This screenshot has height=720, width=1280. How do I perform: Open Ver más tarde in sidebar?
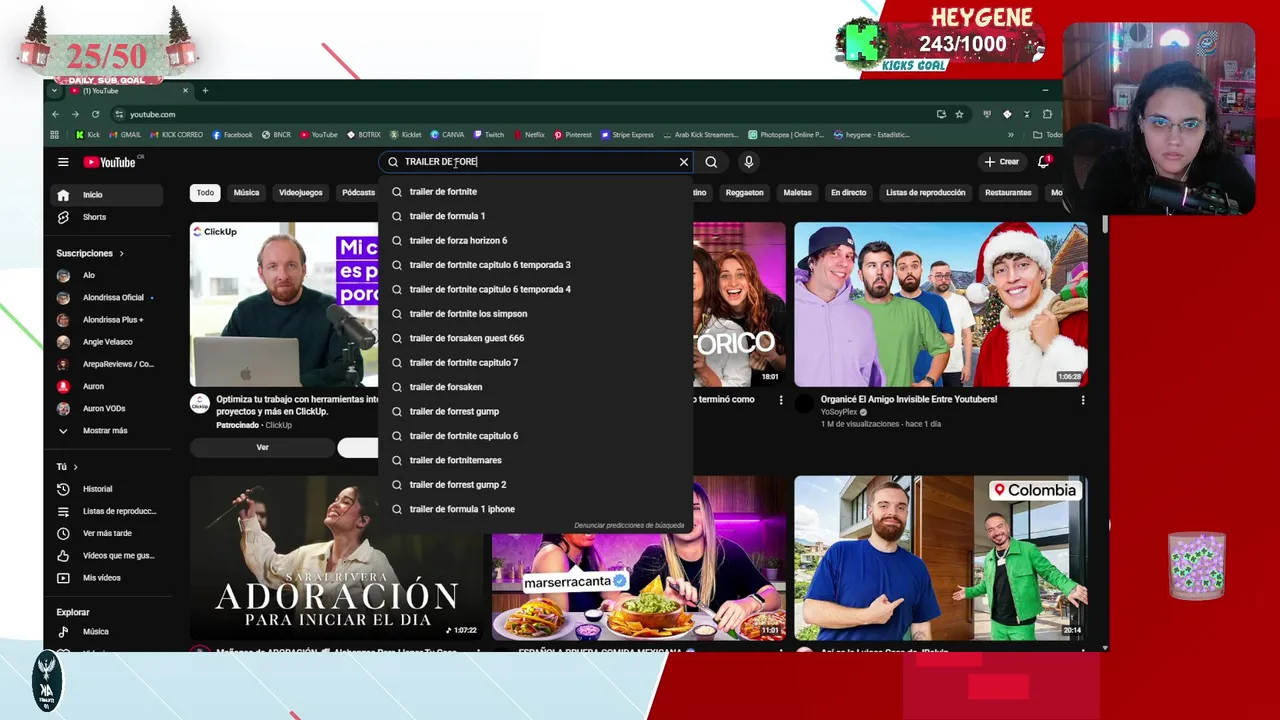[x=107, y=533]
